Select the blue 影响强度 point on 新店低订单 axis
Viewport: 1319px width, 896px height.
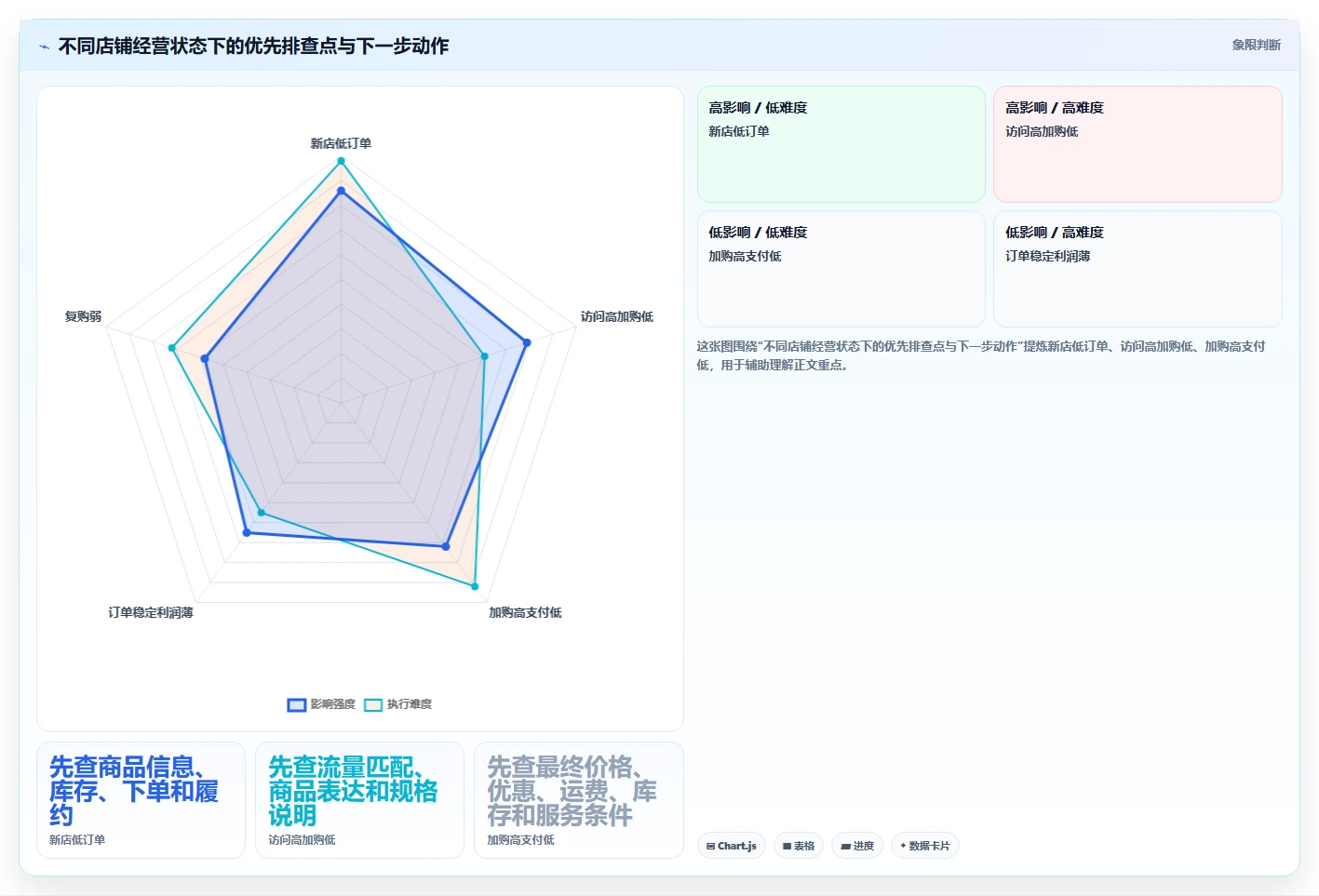pos(341,191)
